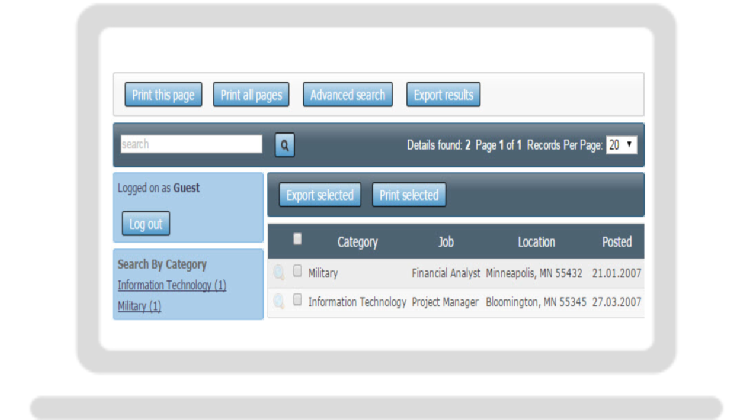
Task: Check the box for the Financial Analyst row
Action: (298, 271)
